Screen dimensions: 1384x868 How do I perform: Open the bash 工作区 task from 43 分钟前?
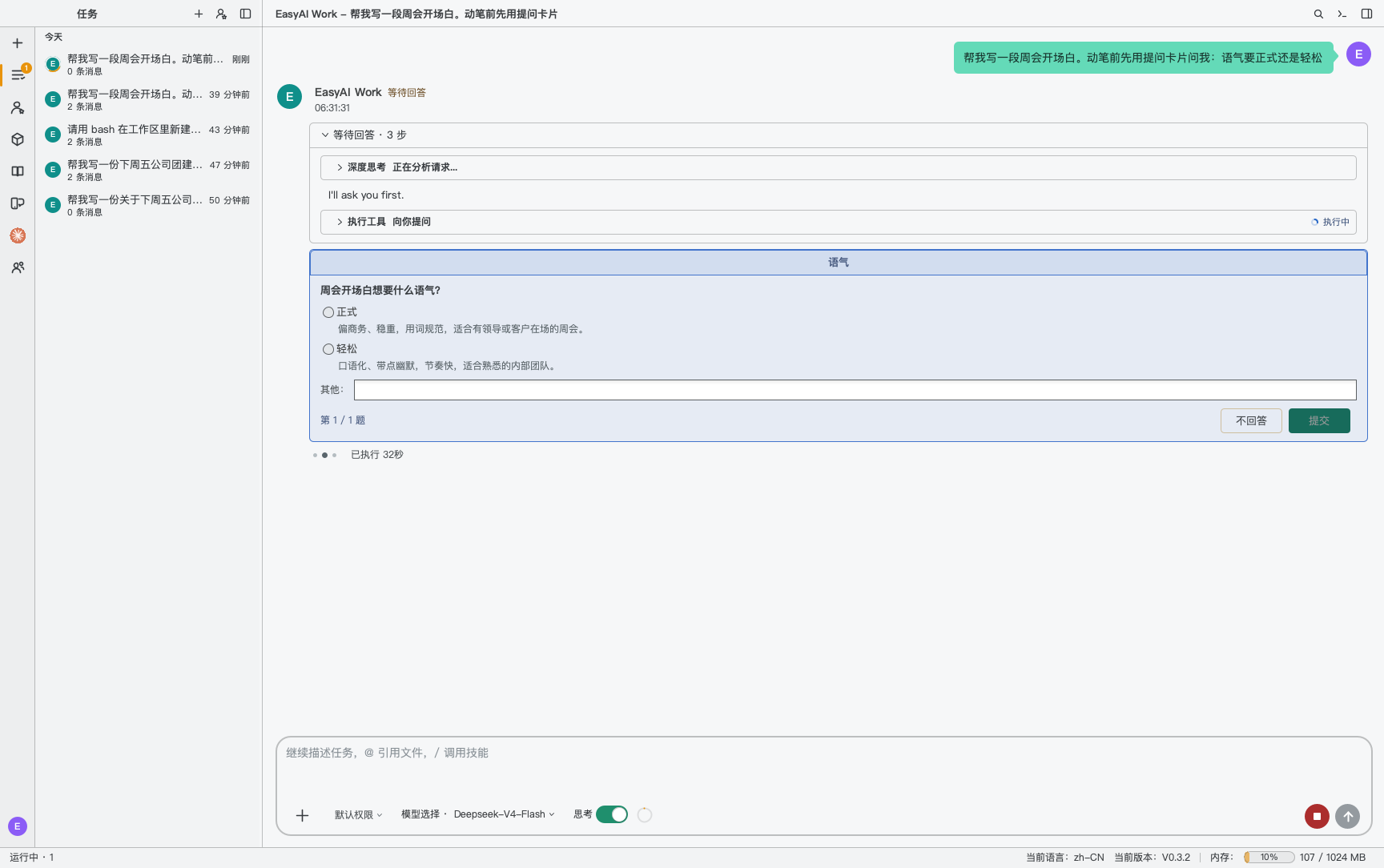148,135
